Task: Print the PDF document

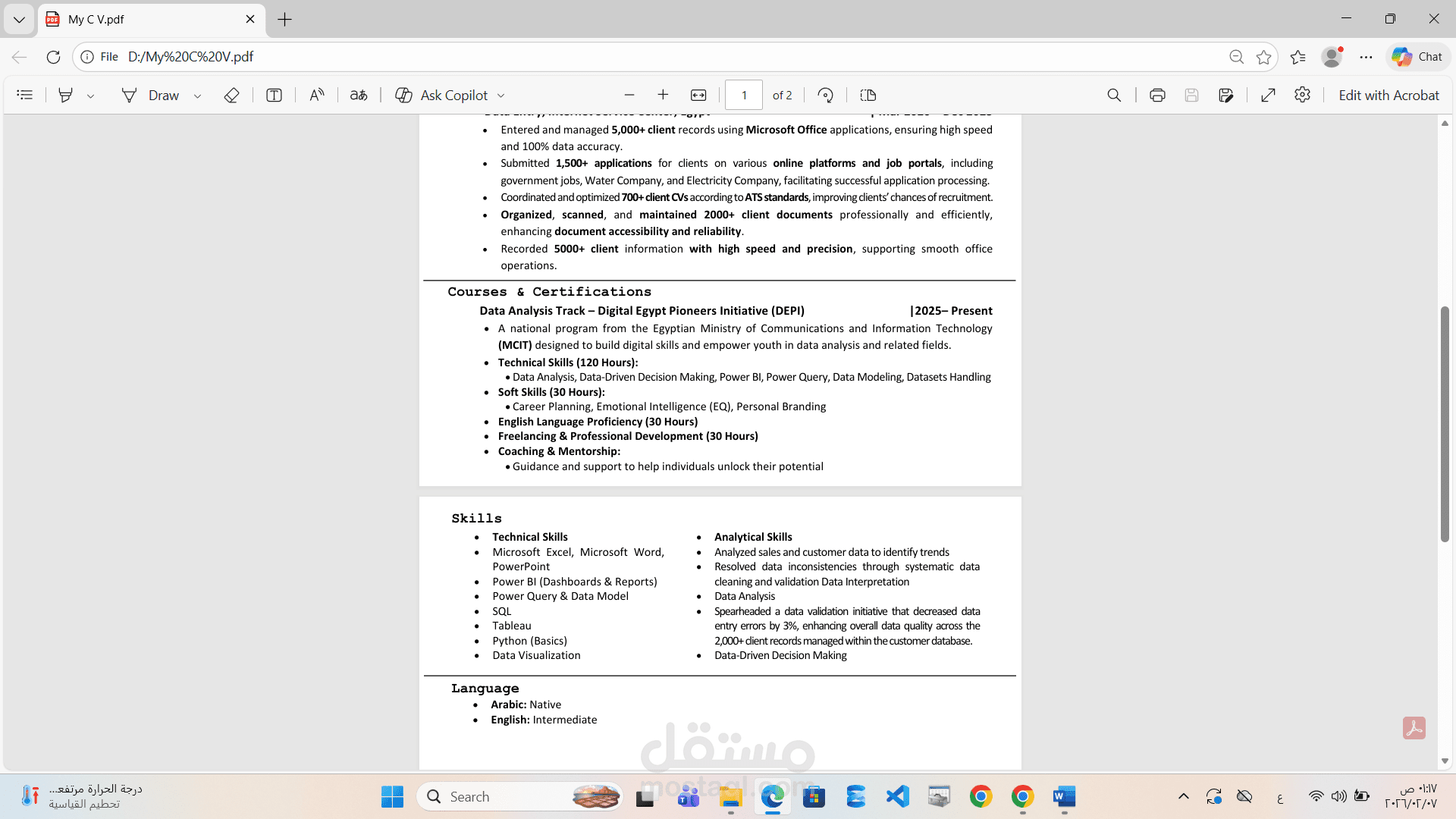Action: tap(1157, 95)
